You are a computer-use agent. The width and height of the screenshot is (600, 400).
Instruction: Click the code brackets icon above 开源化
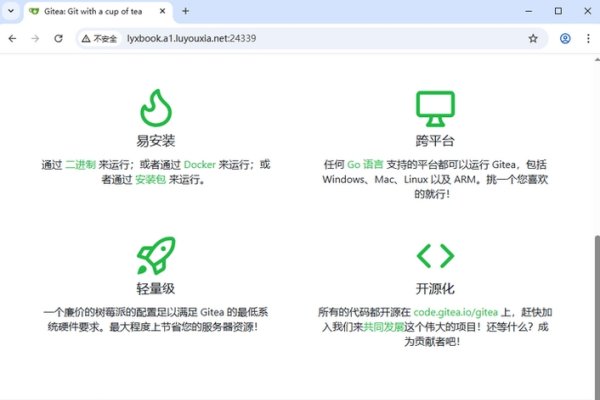435,256
